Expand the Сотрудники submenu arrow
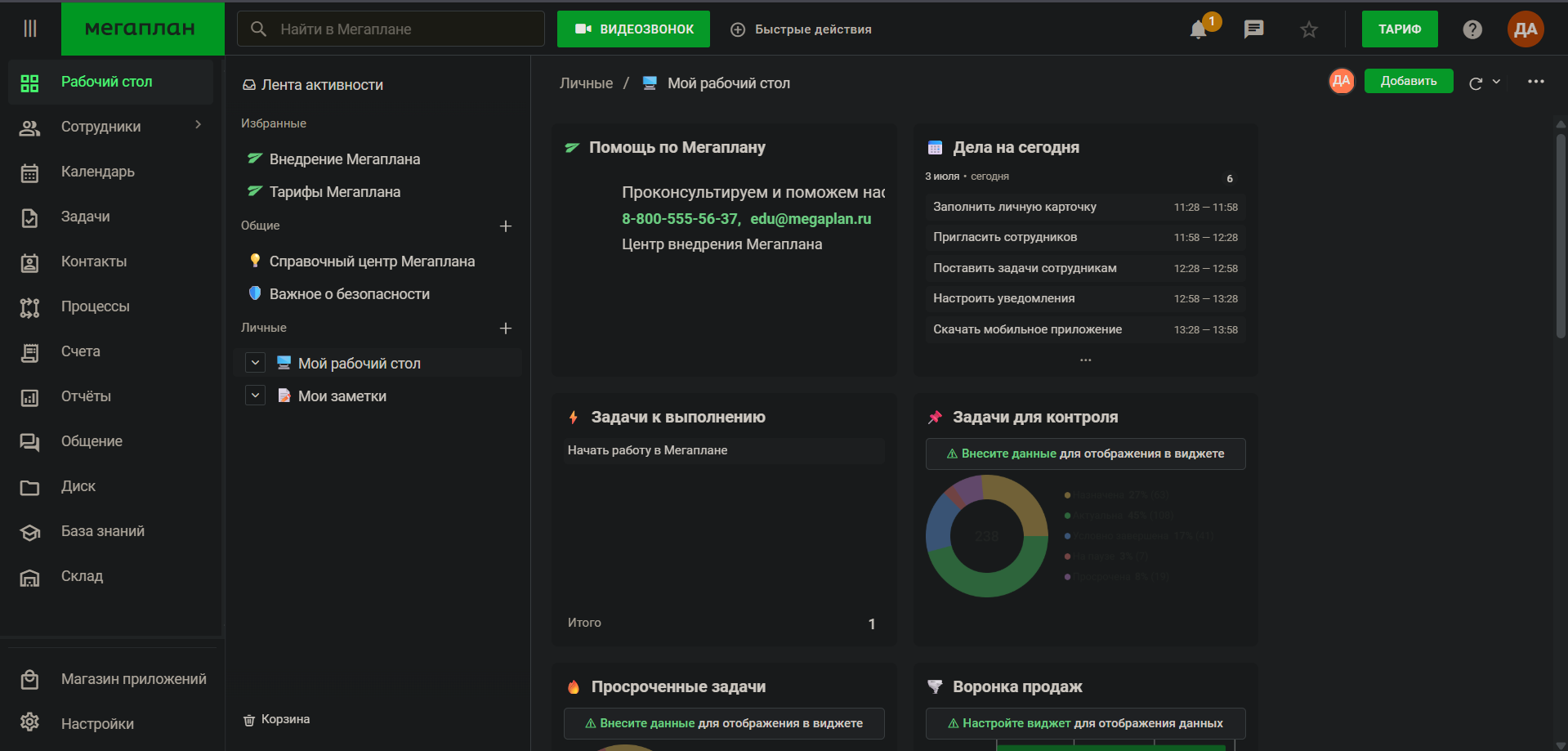The height and width of the screenshot is (751, 1568). [198, 125]
